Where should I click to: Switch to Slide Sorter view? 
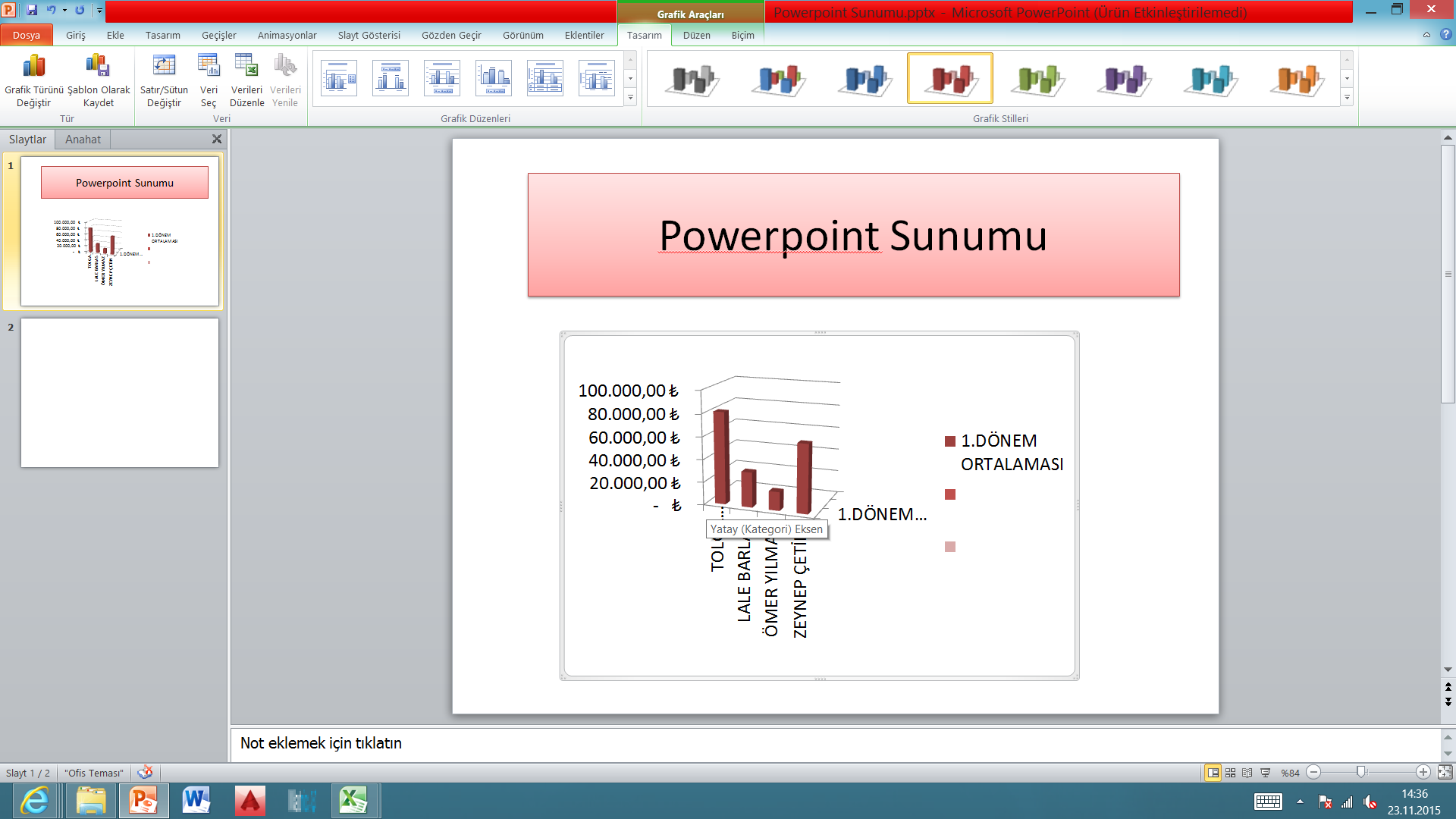click(1230, 773)
